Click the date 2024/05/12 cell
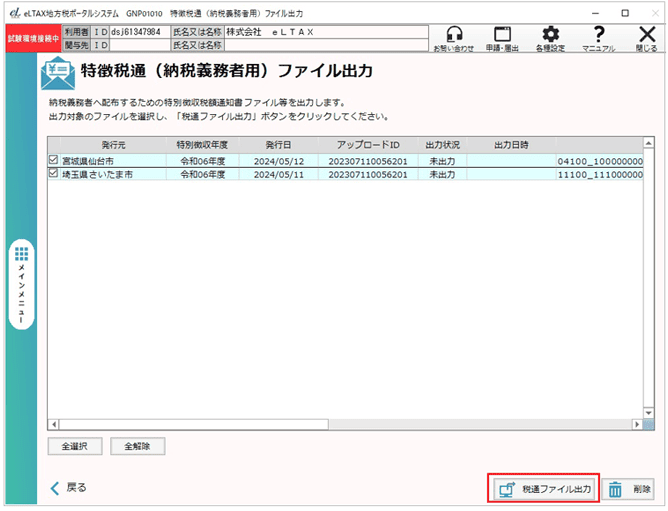The image size is (668, 511). (x=279, y=161)
